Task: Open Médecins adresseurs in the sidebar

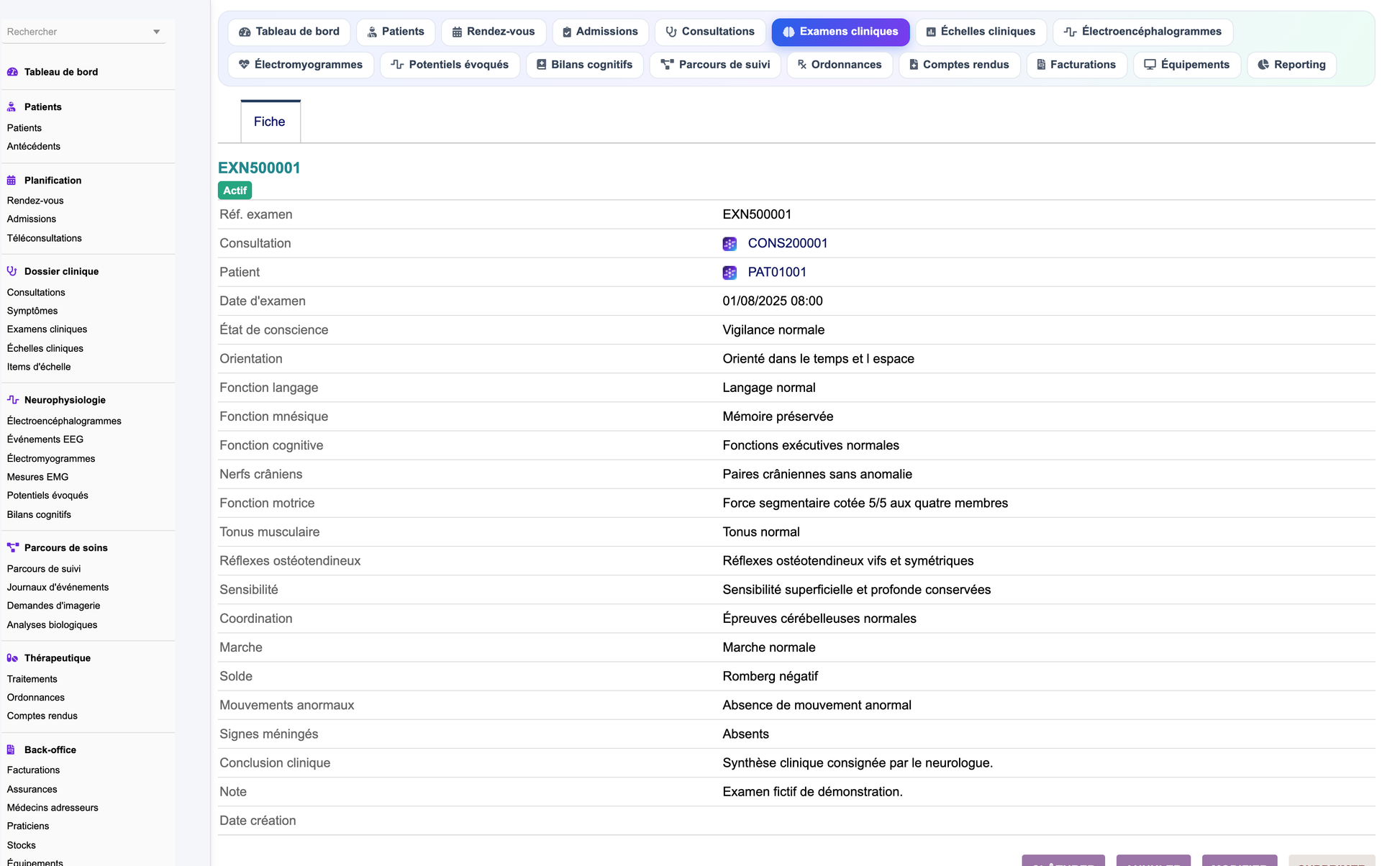Action: point(53,808)
